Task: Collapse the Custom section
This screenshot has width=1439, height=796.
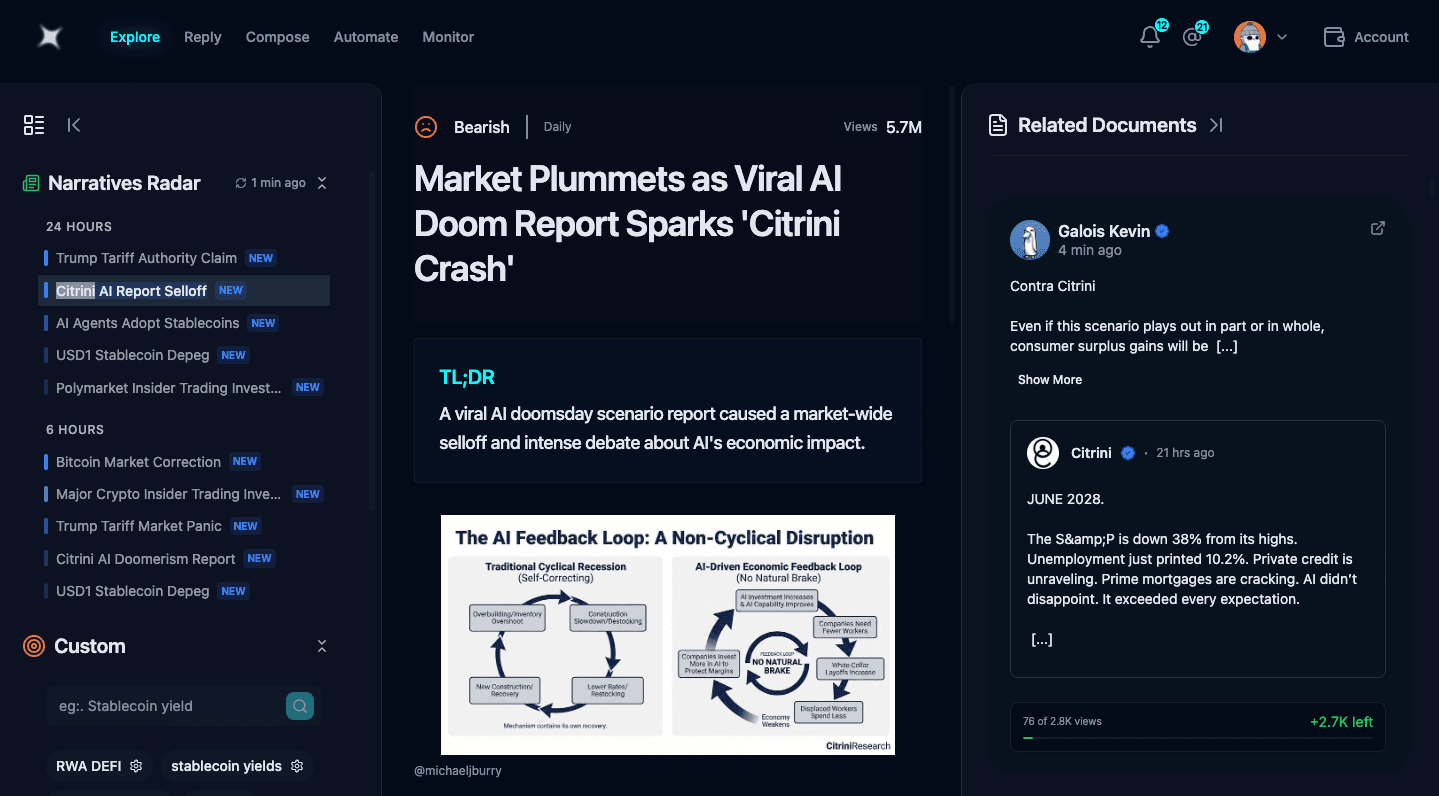Action: [322, 646]
